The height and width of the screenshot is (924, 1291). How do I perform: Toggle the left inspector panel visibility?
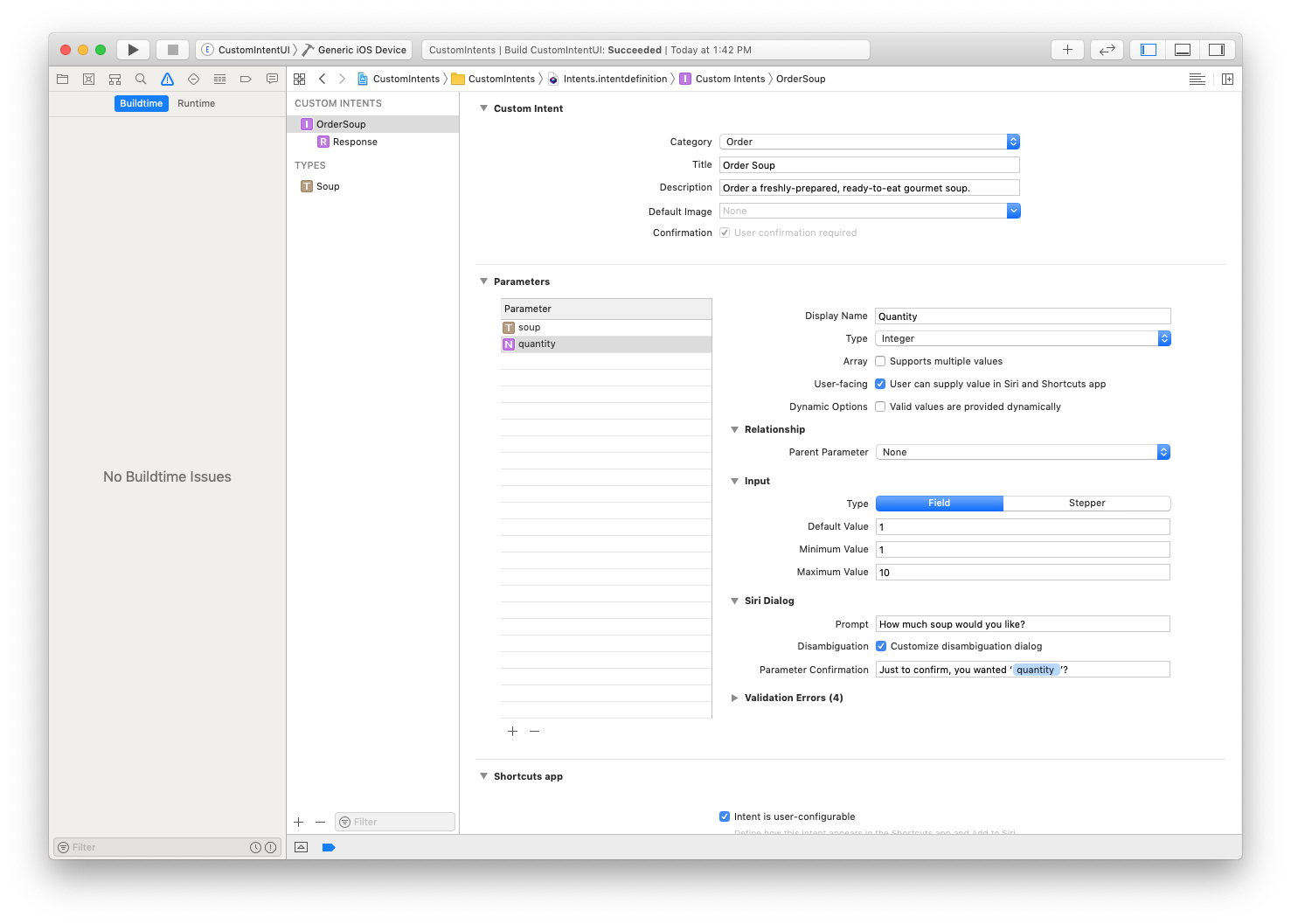(x=1148, y=50)
